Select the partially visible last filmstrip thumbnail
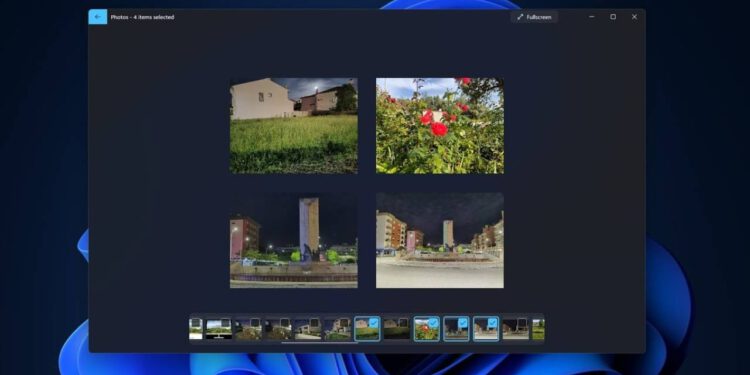Image resolution: width=750 pixels, height=375 pixels. [x=538, y=329]
